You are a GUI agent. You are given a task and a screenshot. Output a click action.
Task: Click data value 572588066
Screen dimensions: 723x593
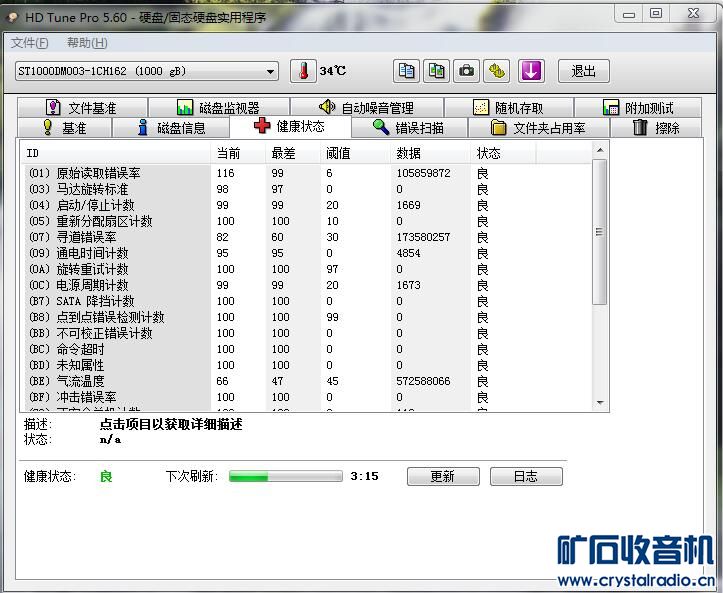(x=423, y=381)
